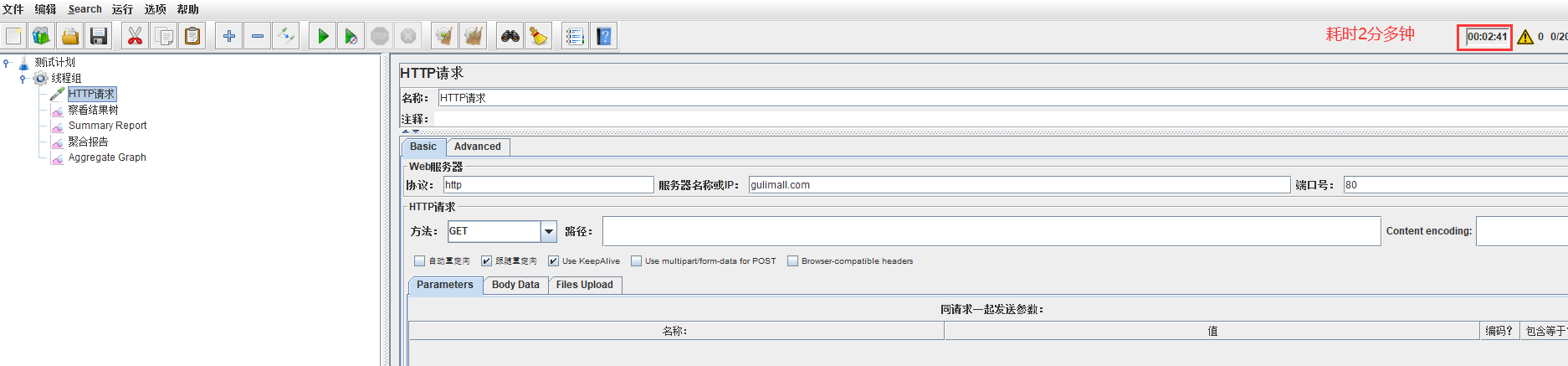Click the 线程组 gear icon
Image resolution: width=1568 pixels, height=366 pixels.
tap(40, 78)
